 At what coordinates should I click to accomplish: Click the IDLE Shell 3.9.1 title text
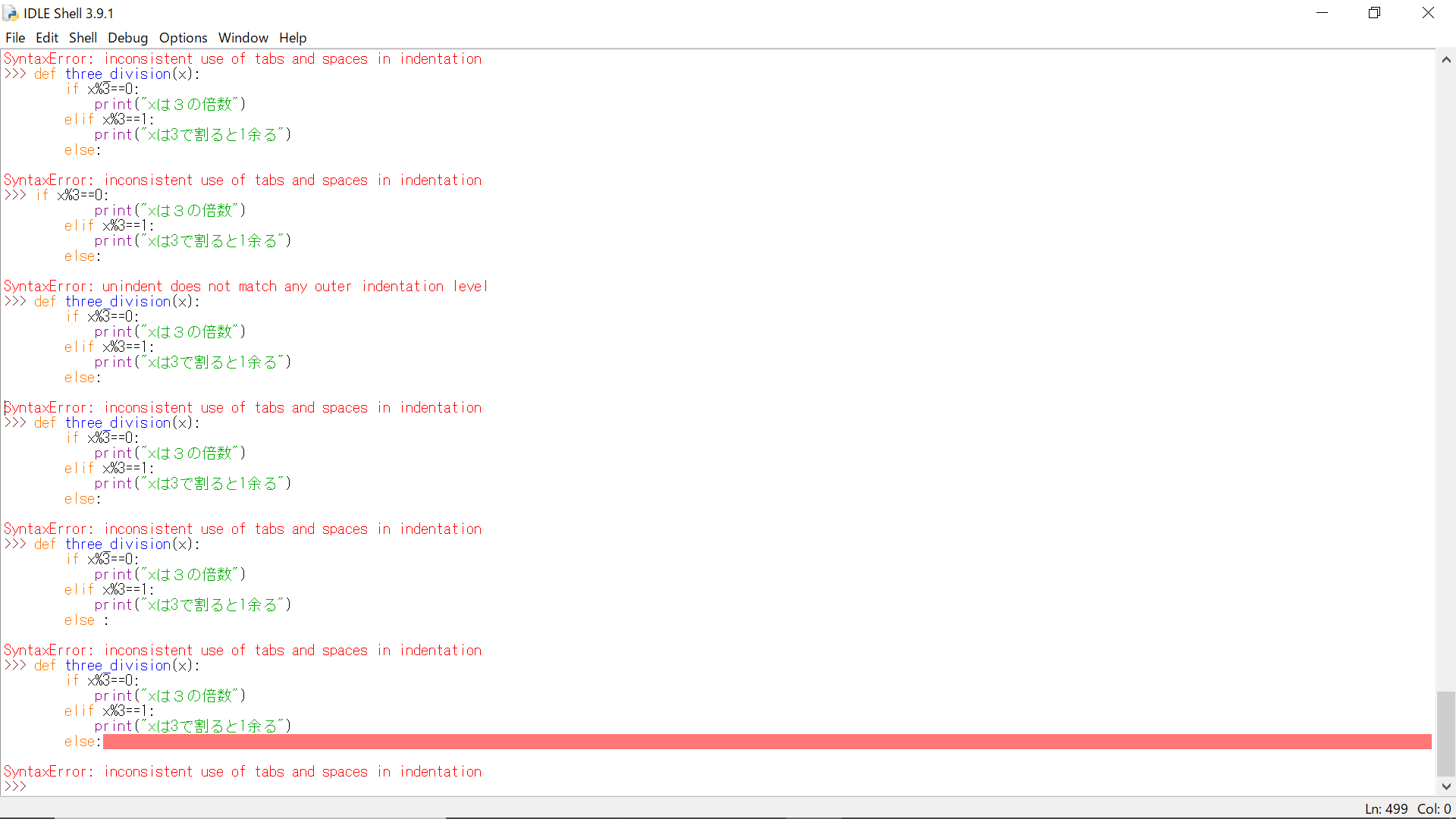(x=68, y=13)
